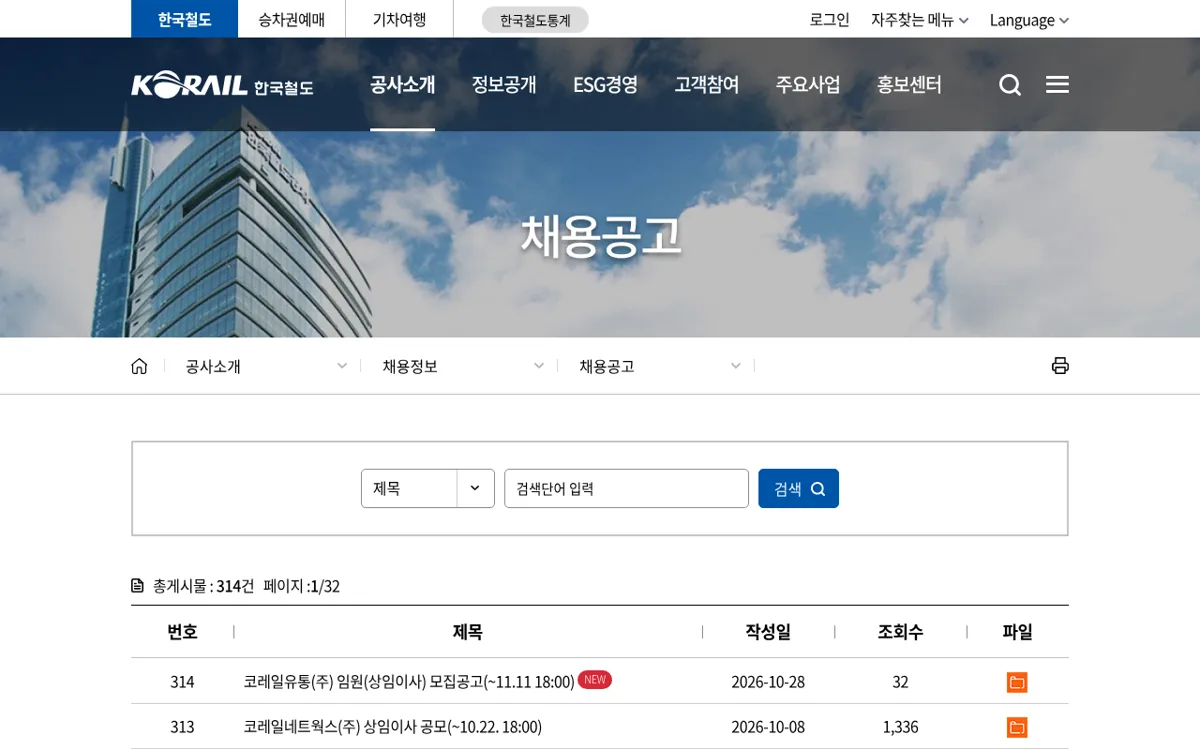Click the 총게시물 : 314건 count text
The width and height of the screenshot is (1200, 750).
203,586
